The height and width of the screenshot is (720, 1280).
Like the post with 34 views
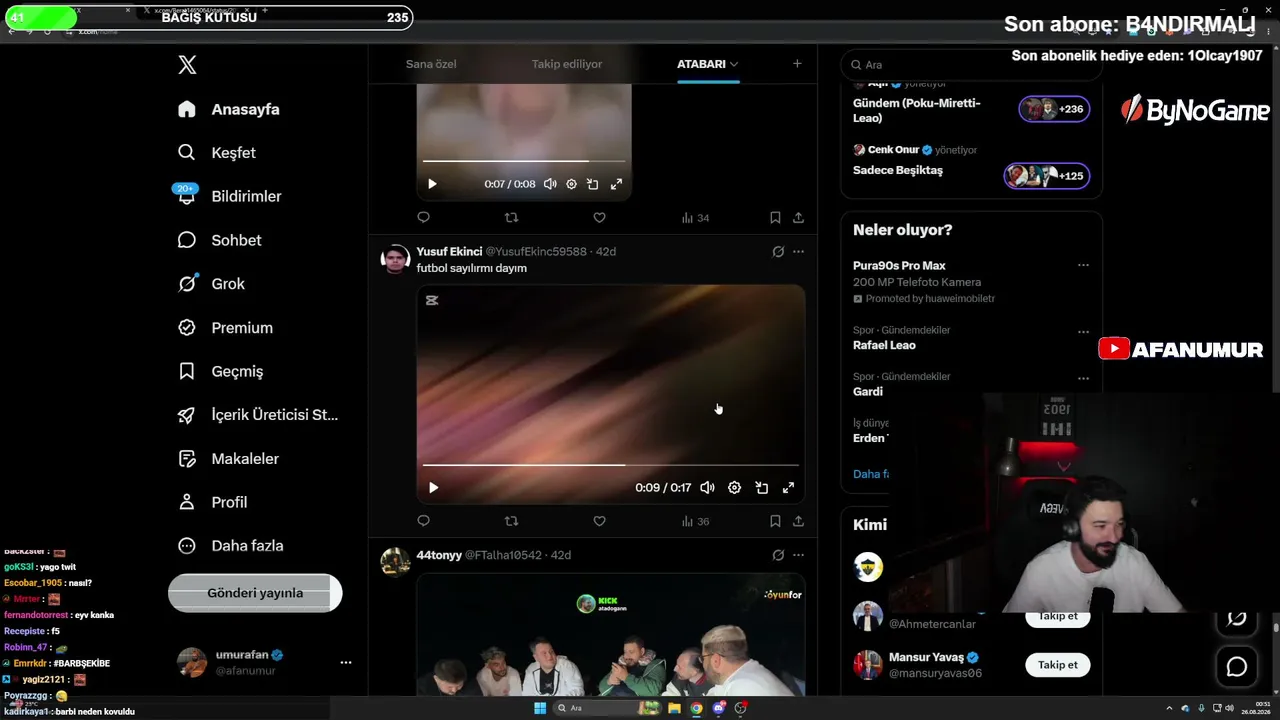[x=599, y=217]
